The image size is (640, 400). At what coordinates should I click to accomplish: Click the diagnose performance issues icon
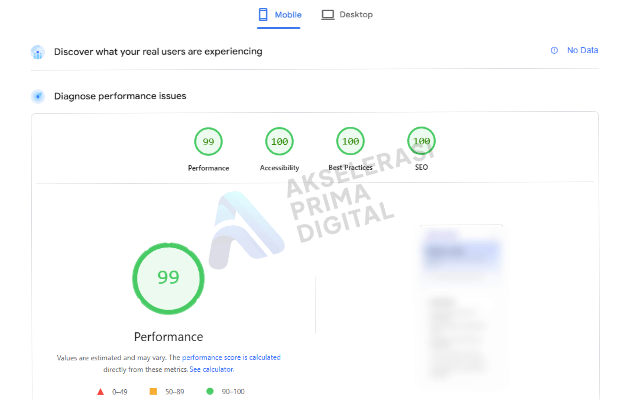click(38, 96)
